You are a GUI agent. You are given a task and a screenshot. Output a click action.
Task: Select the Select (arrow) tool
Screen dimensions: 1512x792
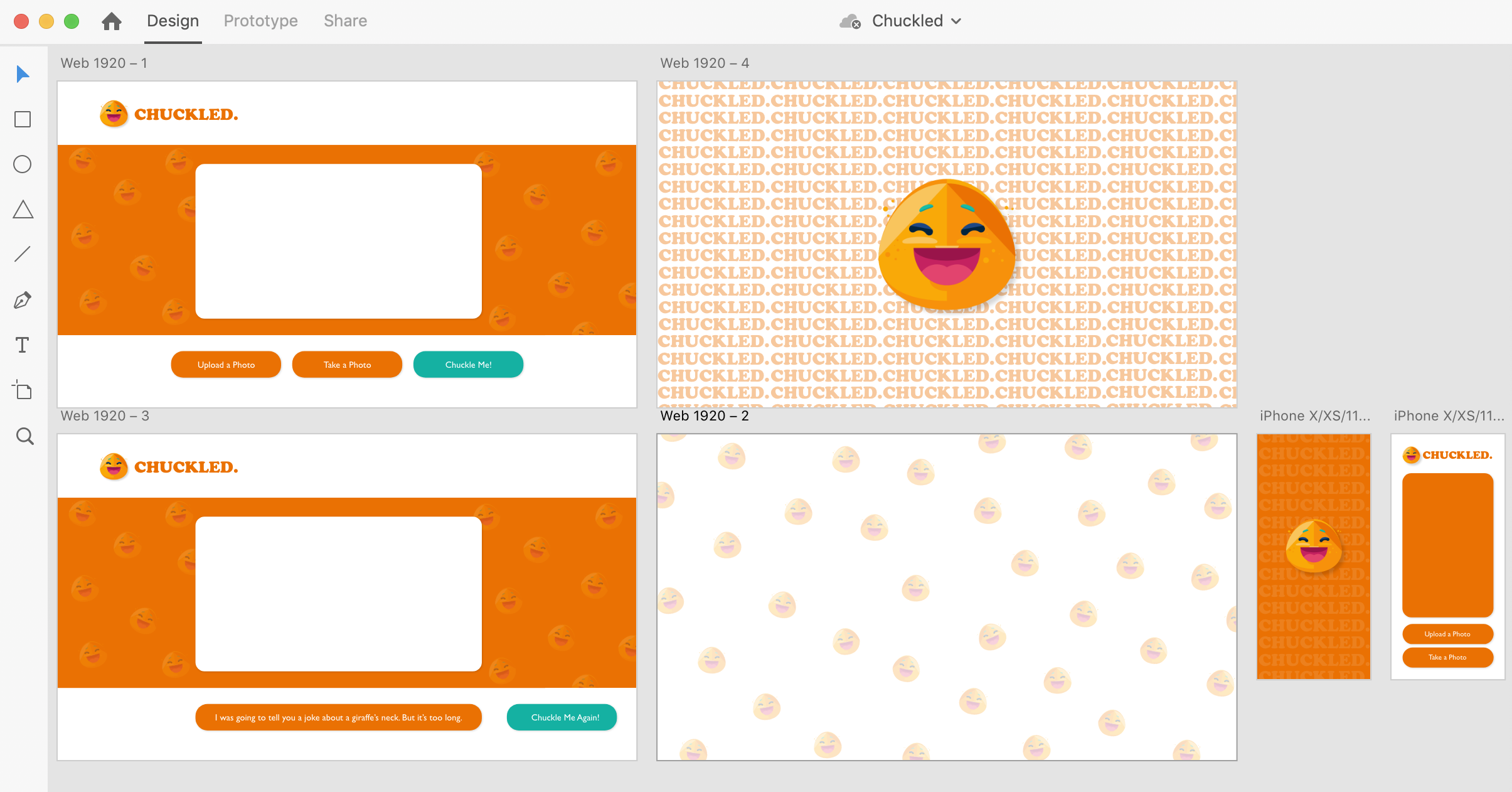[x=23, y=74]
